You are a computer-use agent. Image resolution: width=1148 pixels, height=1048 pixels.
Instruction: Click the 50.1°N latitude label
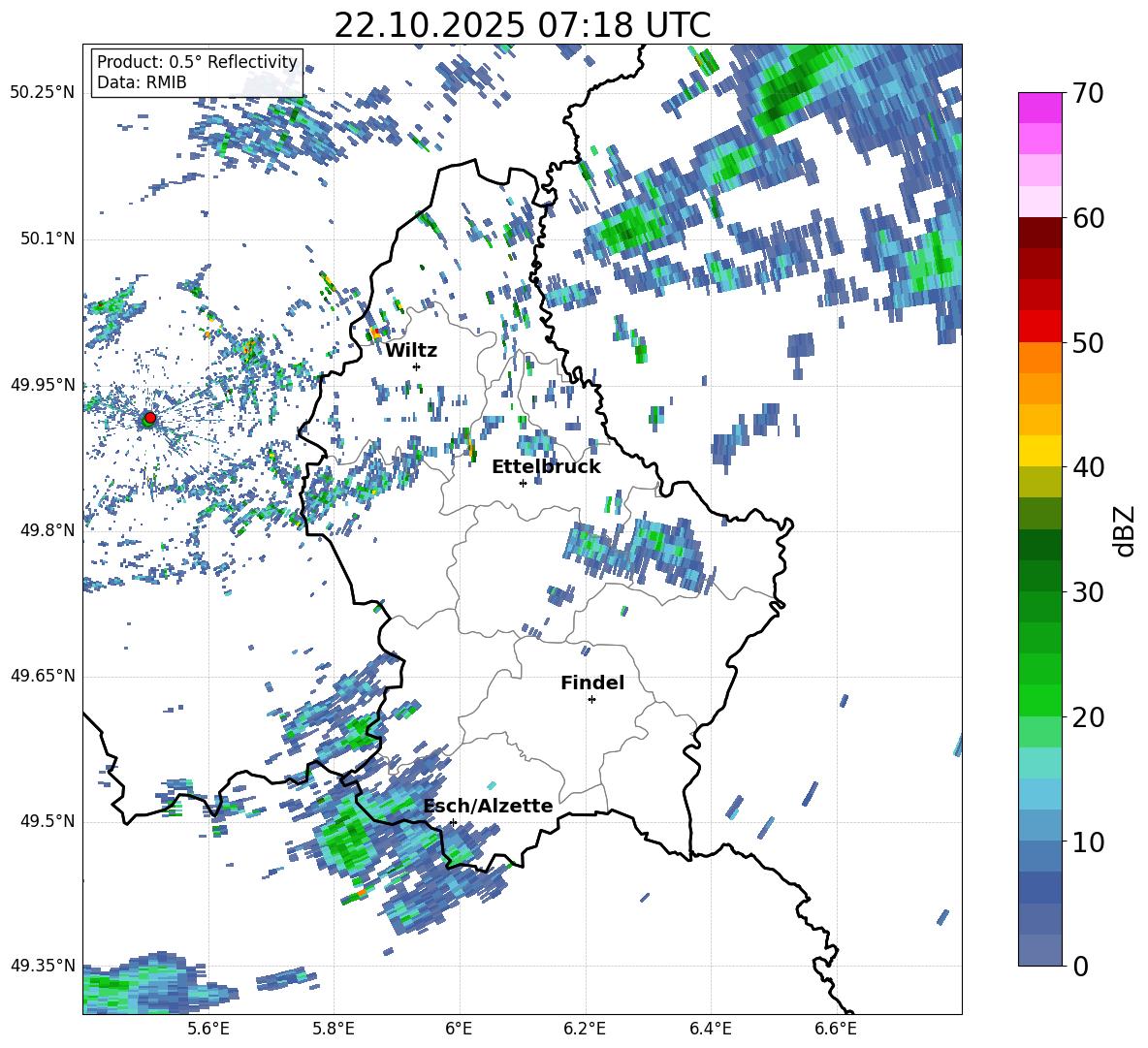(47, 238)
